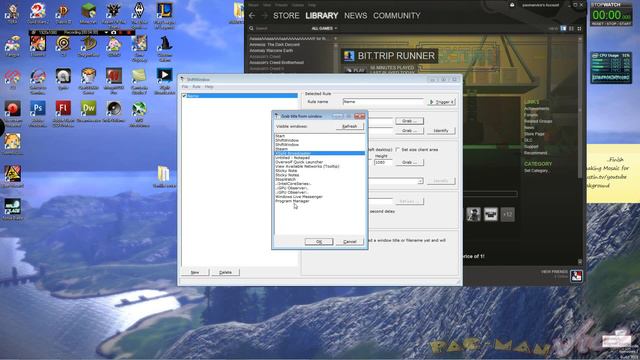Open the ALL GAMES filter dropdown in Steam

[x=324, y=29]
